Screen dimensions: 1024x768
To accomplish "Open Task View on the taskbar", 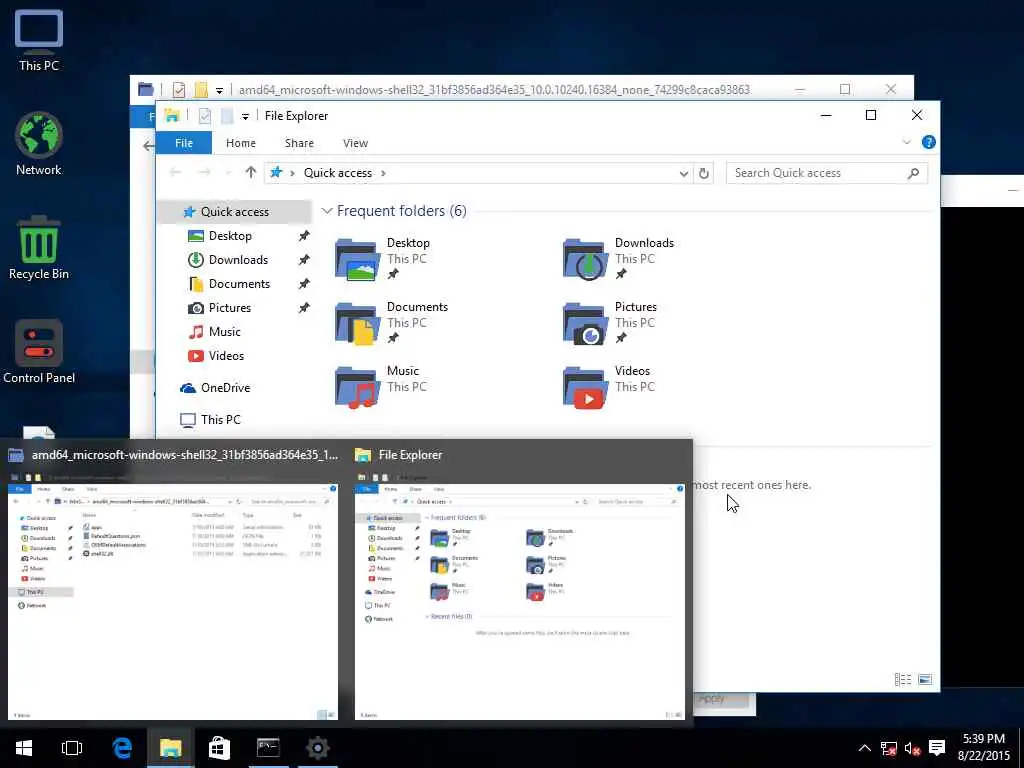I will pos(72,748).
